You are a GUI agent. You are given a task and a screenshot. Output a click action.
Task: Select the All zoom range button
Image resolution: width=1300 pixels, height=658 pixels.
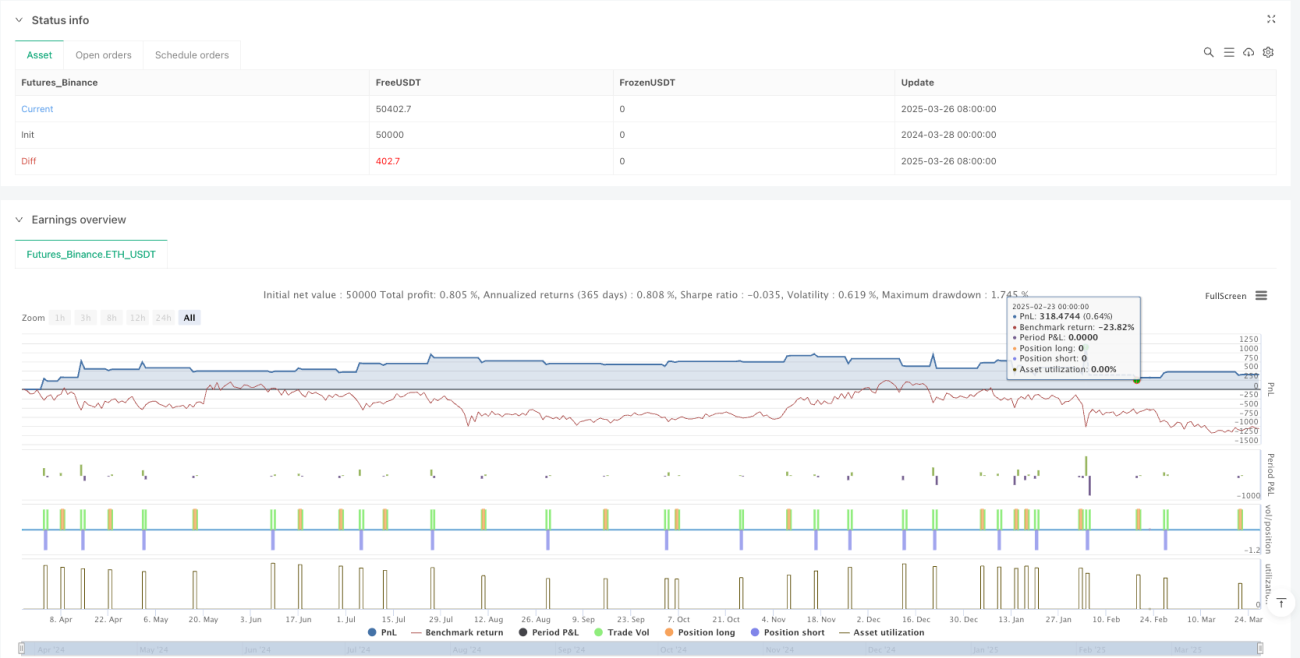(x=189, y=317)
